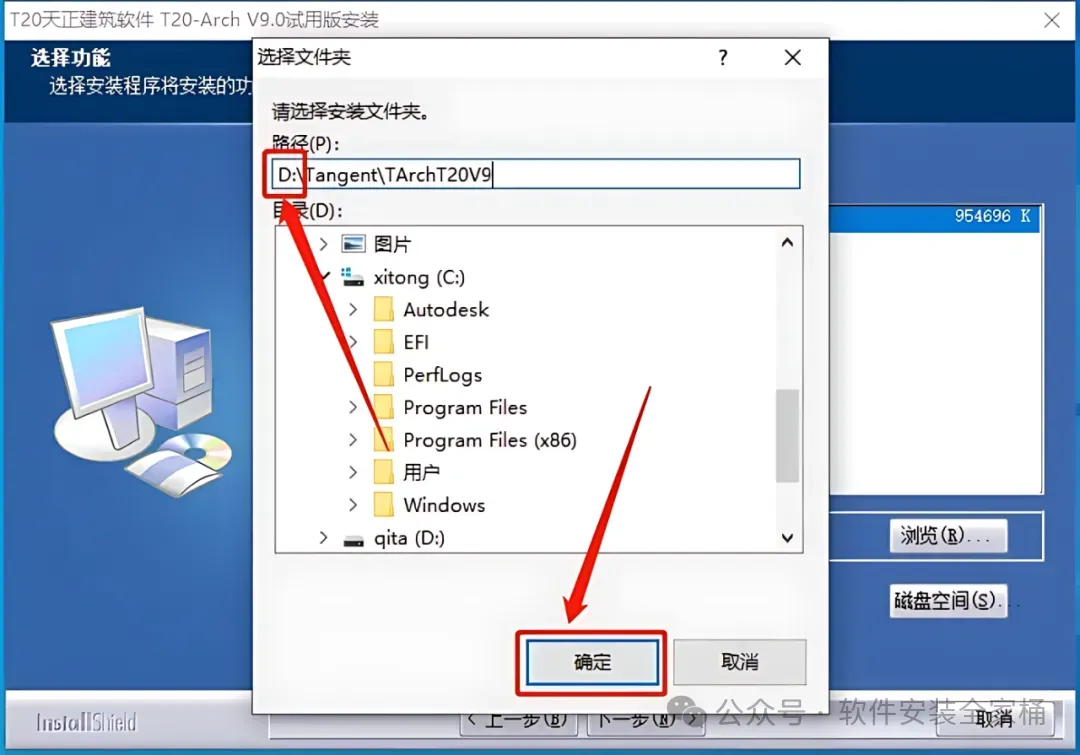Select the Autodesk folder name
Image resolution: width=1080 pixels, height=755 pixels.
(x=446, y=309)
